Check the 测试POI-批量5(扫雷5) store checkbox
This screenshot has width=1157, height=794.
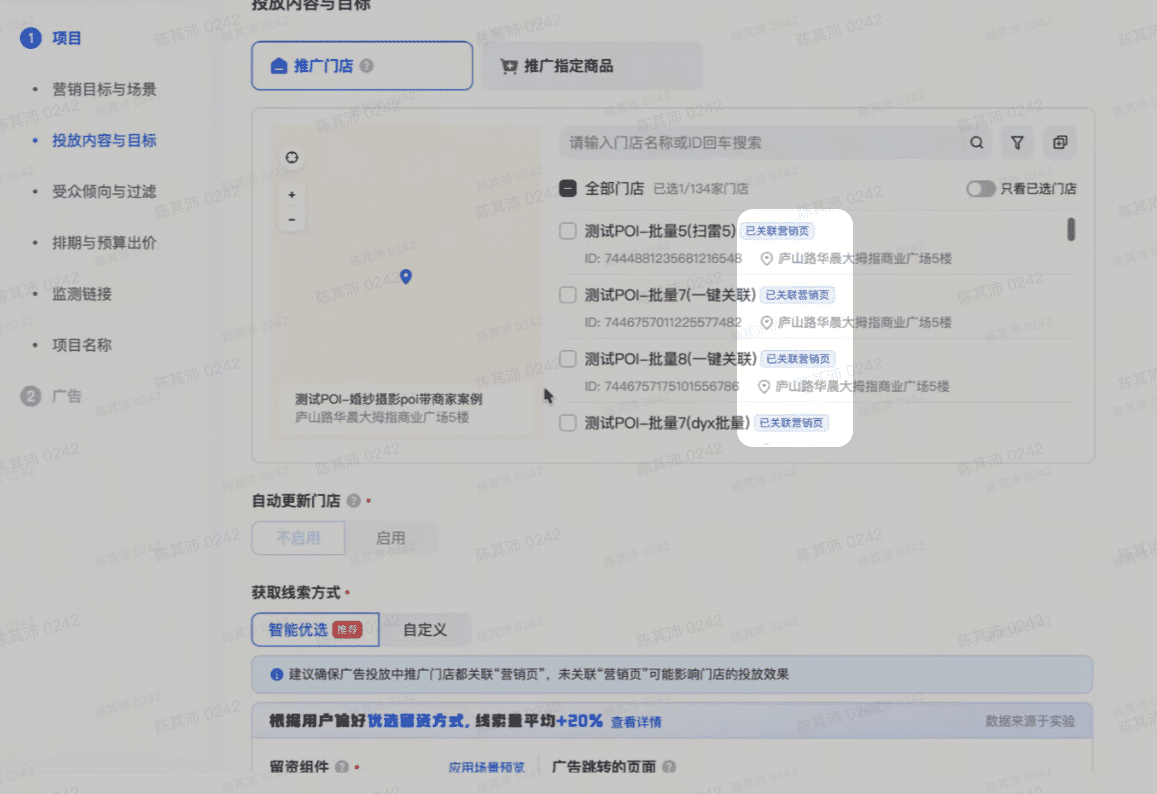point(567,231)
